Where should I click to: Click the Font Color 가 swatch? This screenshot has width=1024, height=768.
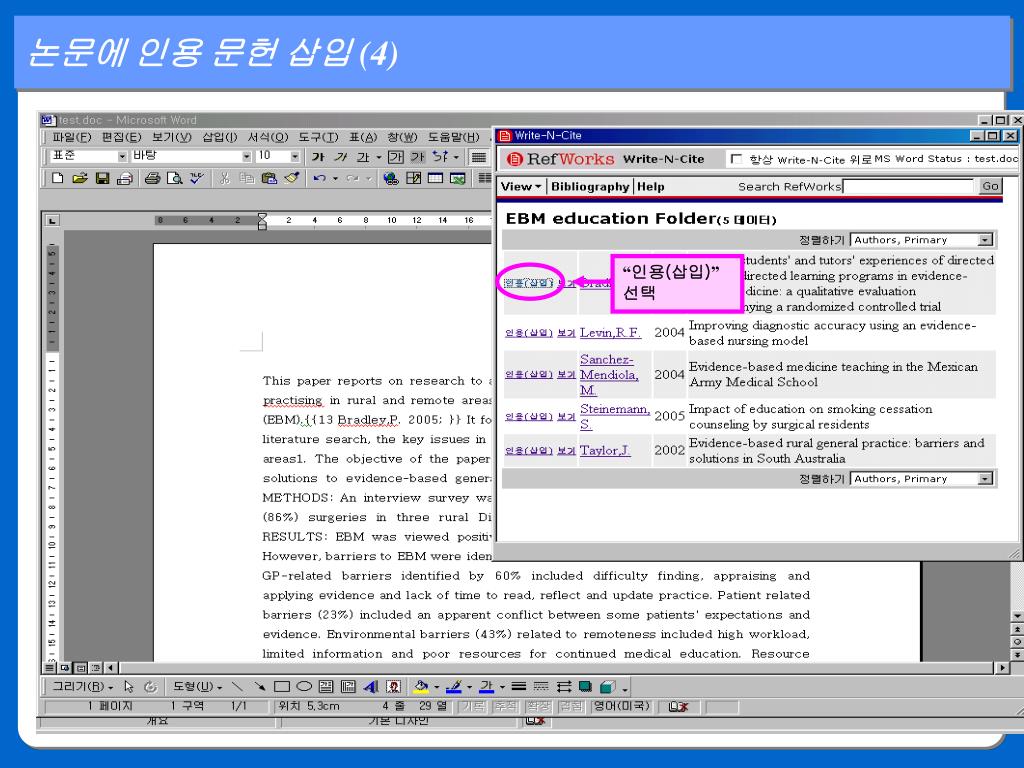pos(487,686)
